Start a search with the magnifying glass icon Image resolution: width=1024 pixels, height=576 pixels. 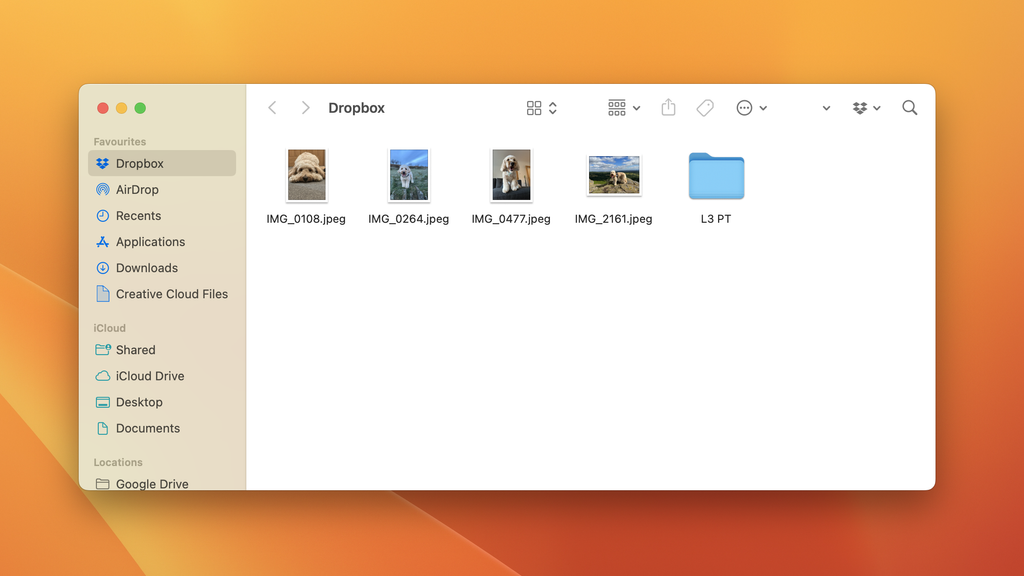click(x=909, y=107)
